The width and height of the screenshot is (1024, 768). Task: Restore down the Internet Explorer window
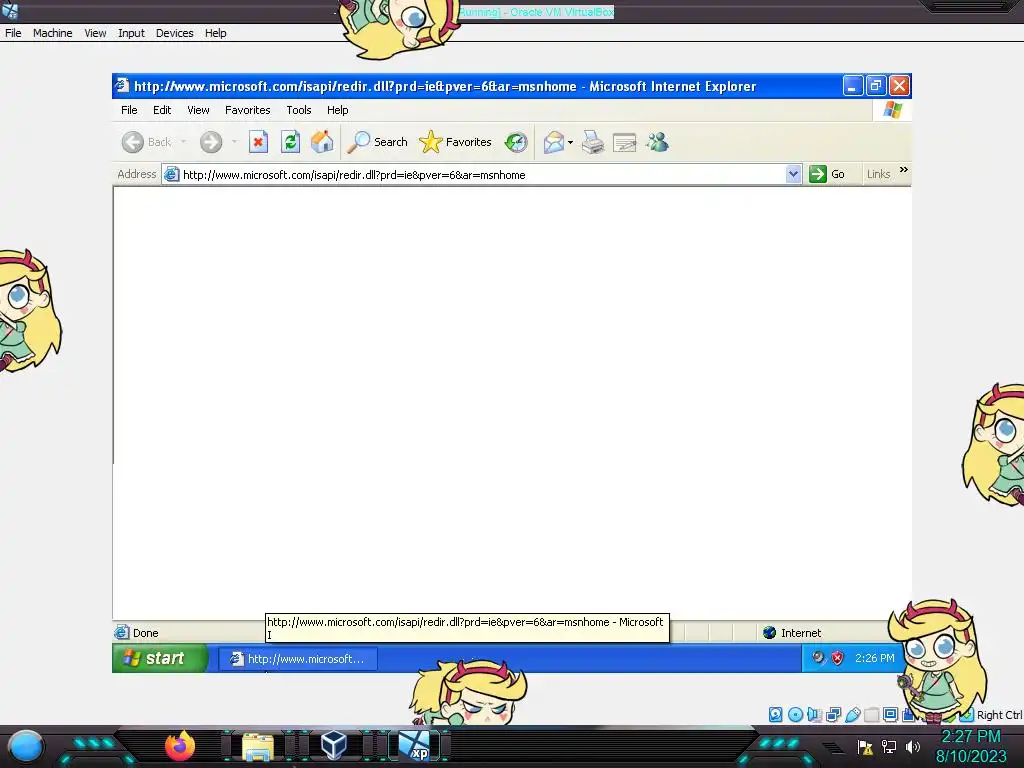point(876,86)
